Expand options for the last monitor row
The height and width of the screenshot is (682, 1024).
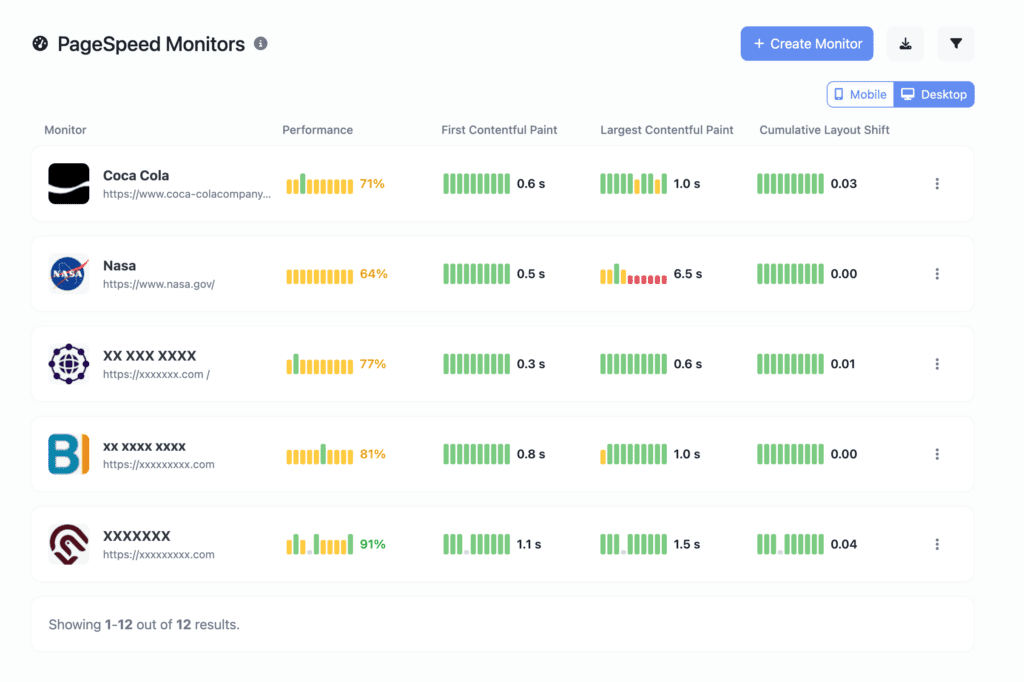[x=937, y=544]
